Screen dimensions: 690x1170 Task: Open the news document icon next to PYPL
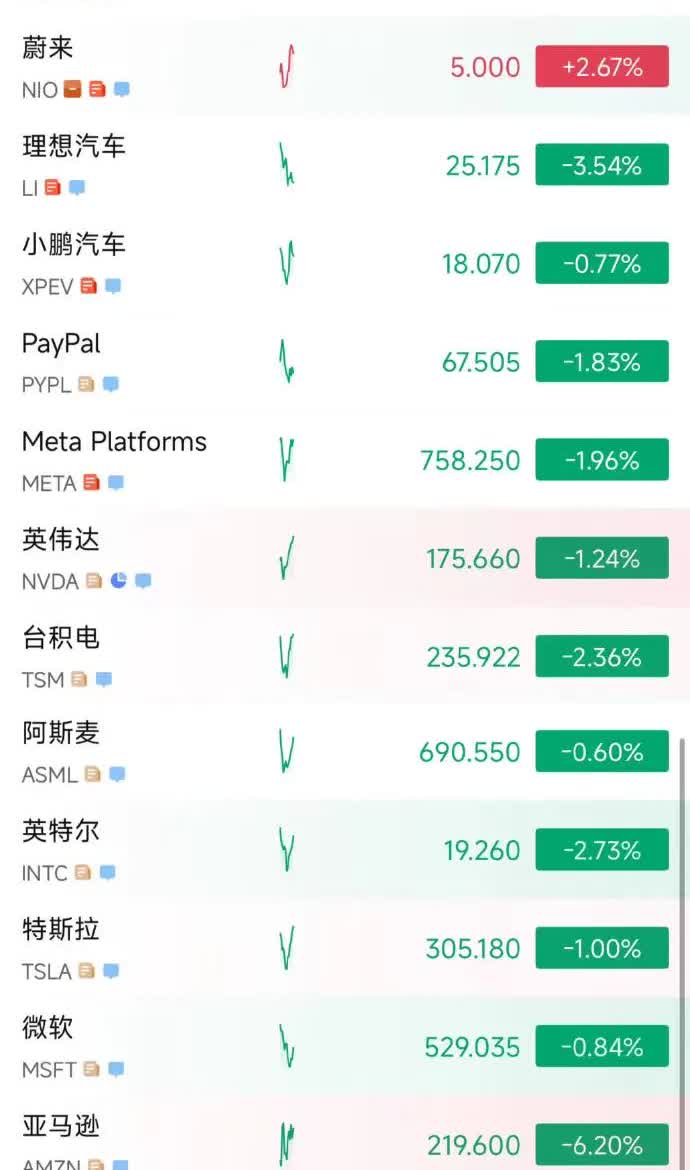87,384
